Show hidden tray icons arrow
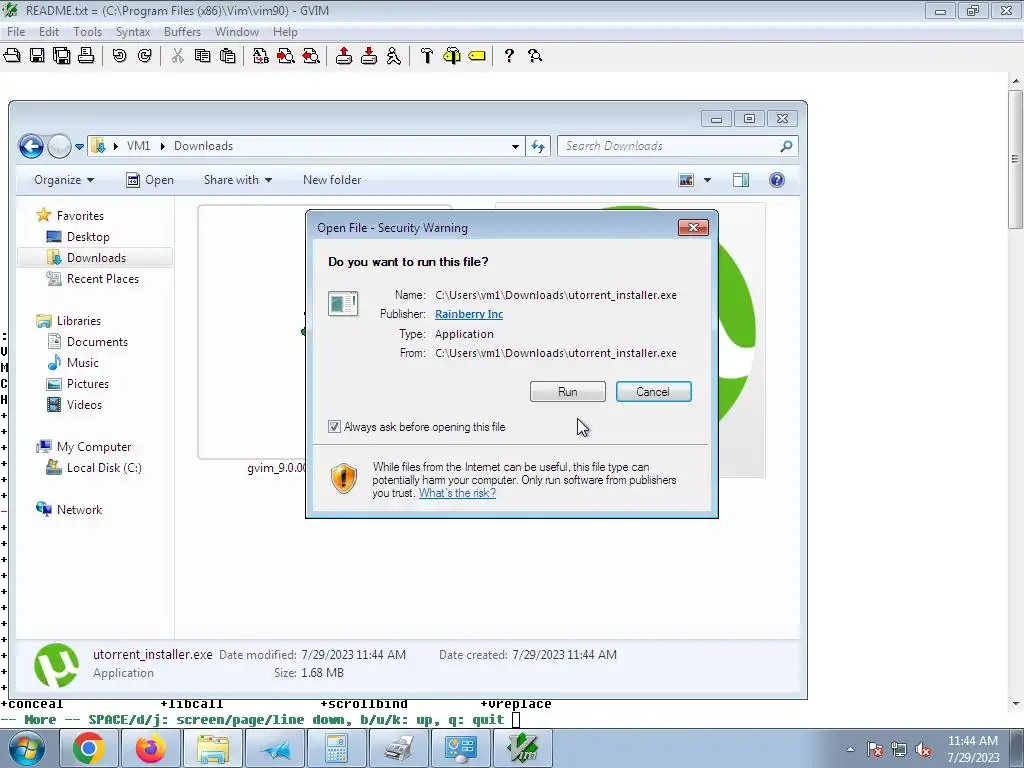Screen dimensions: 1024x768 tap(850, 749)
